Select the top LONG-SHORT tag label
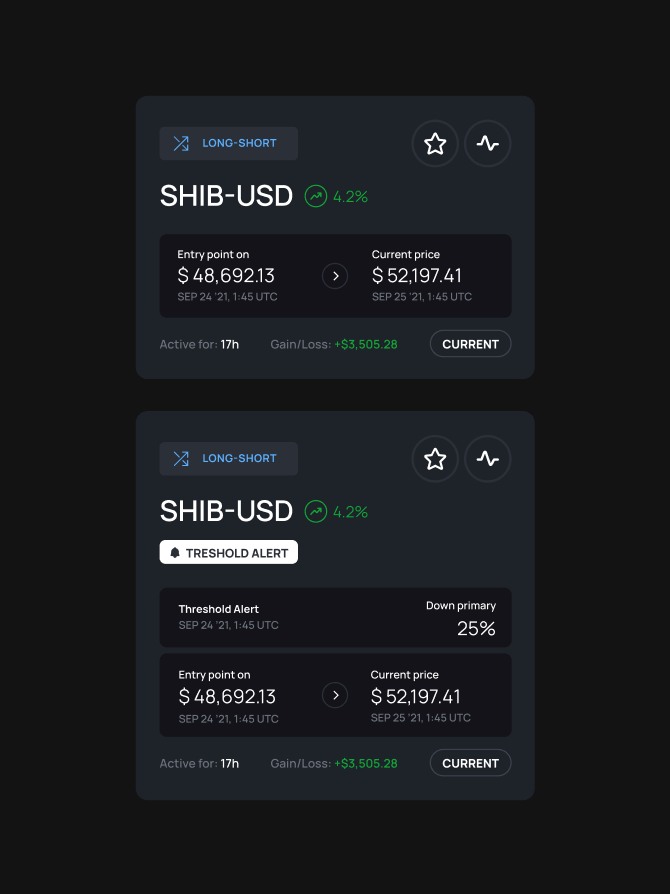Screen dimensions: 670x894 [x=239, y=144]
